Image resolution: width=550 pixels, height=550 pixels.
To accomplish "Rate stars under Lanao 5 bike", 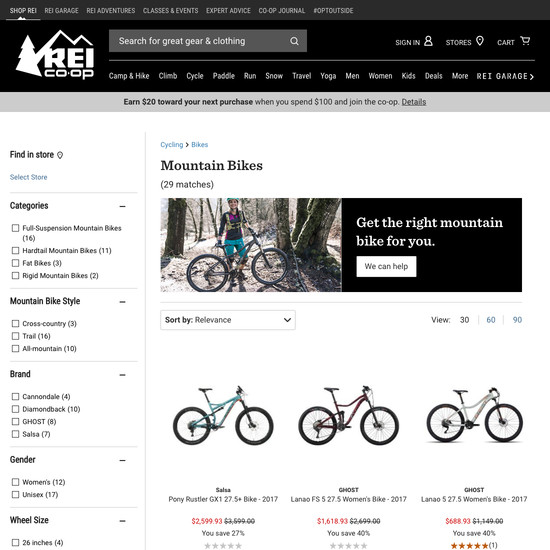I will pos(469,545).
